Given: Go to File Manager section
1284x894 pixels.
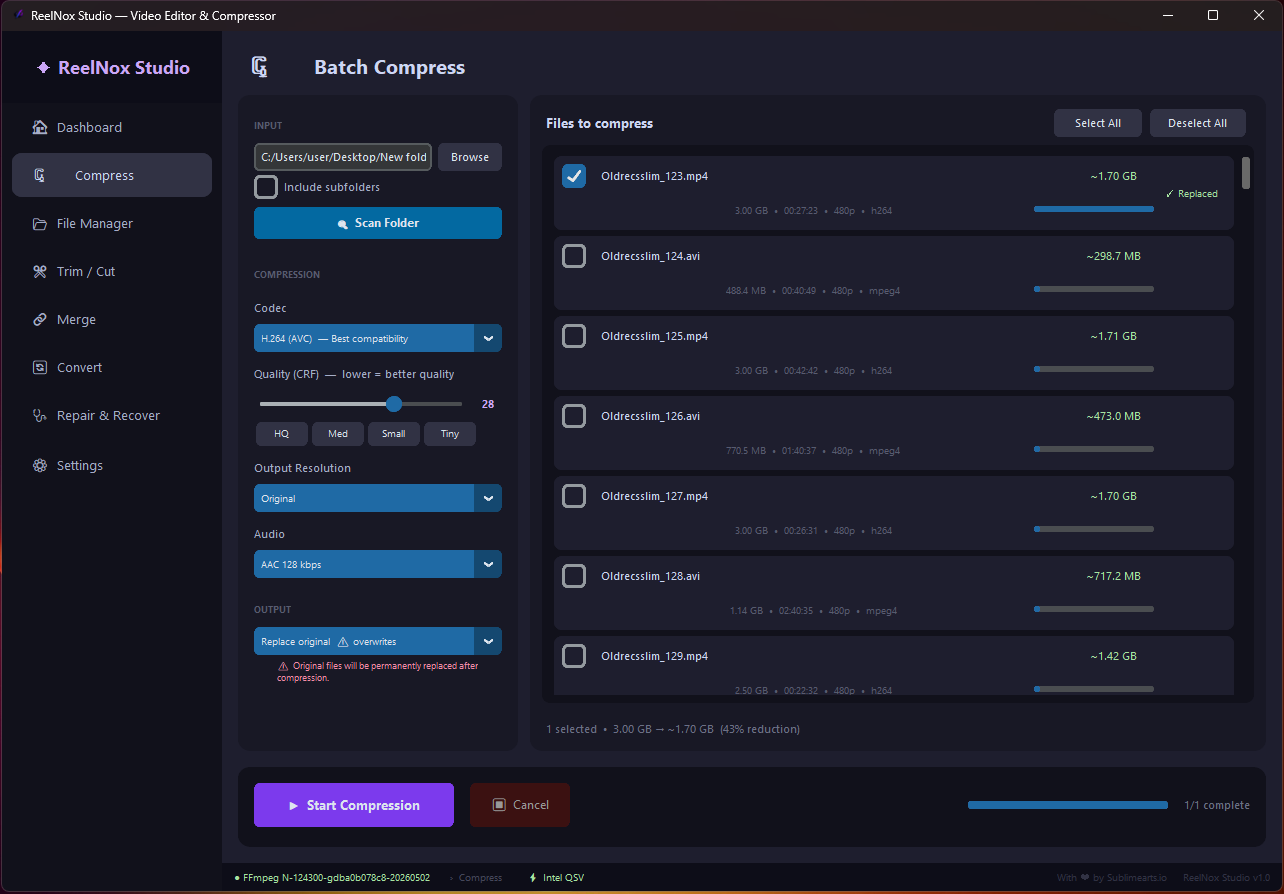Looking at the screenshot, I should pos(112,223).
